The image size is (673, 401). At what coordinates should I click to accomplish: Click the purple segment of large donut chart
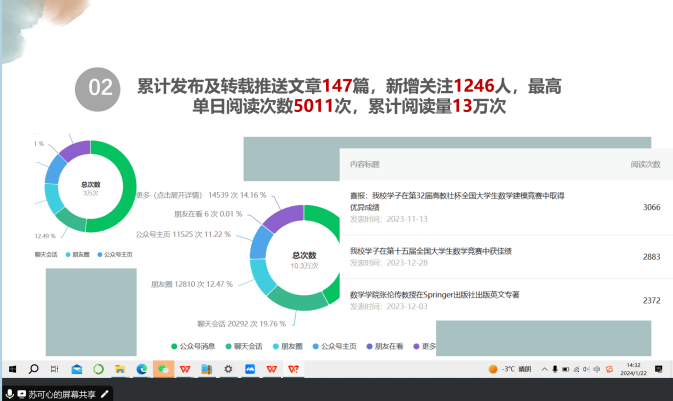click(x=284, y=217)
